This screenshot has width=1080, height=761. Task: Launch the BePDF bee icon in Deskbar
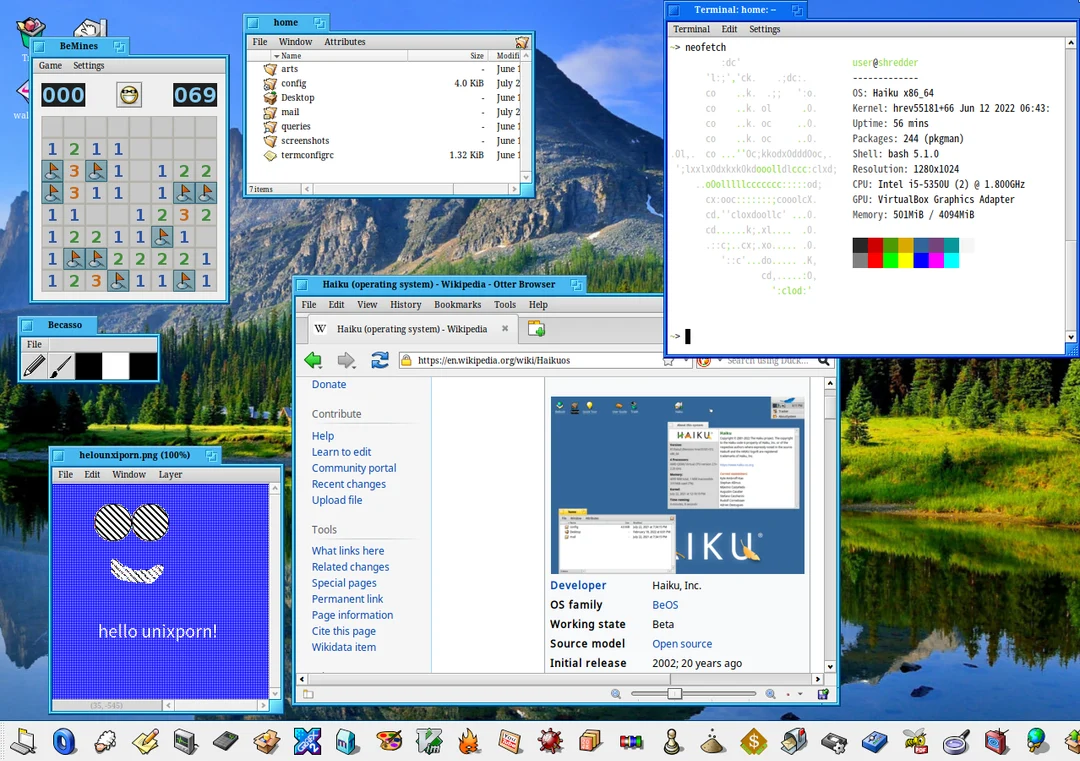click(915, 742)
